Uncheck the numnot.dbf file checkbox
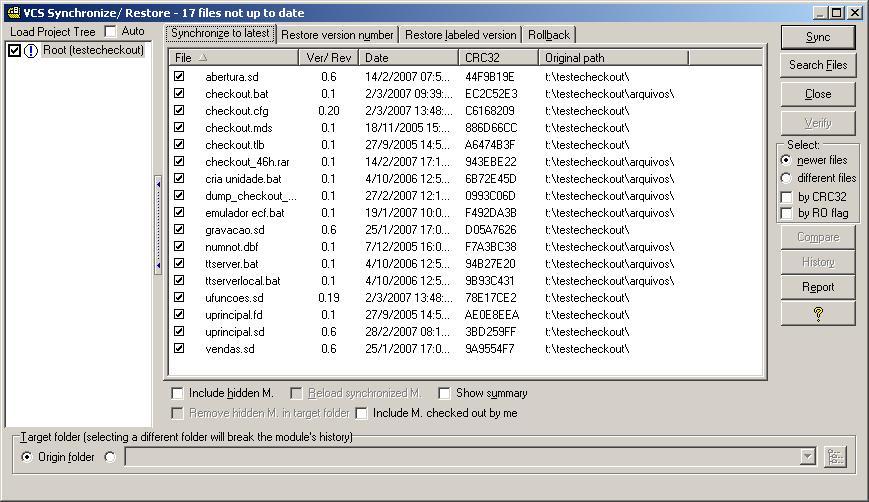The width and height of the screenshot is (869, 502). tap(179, 246)
